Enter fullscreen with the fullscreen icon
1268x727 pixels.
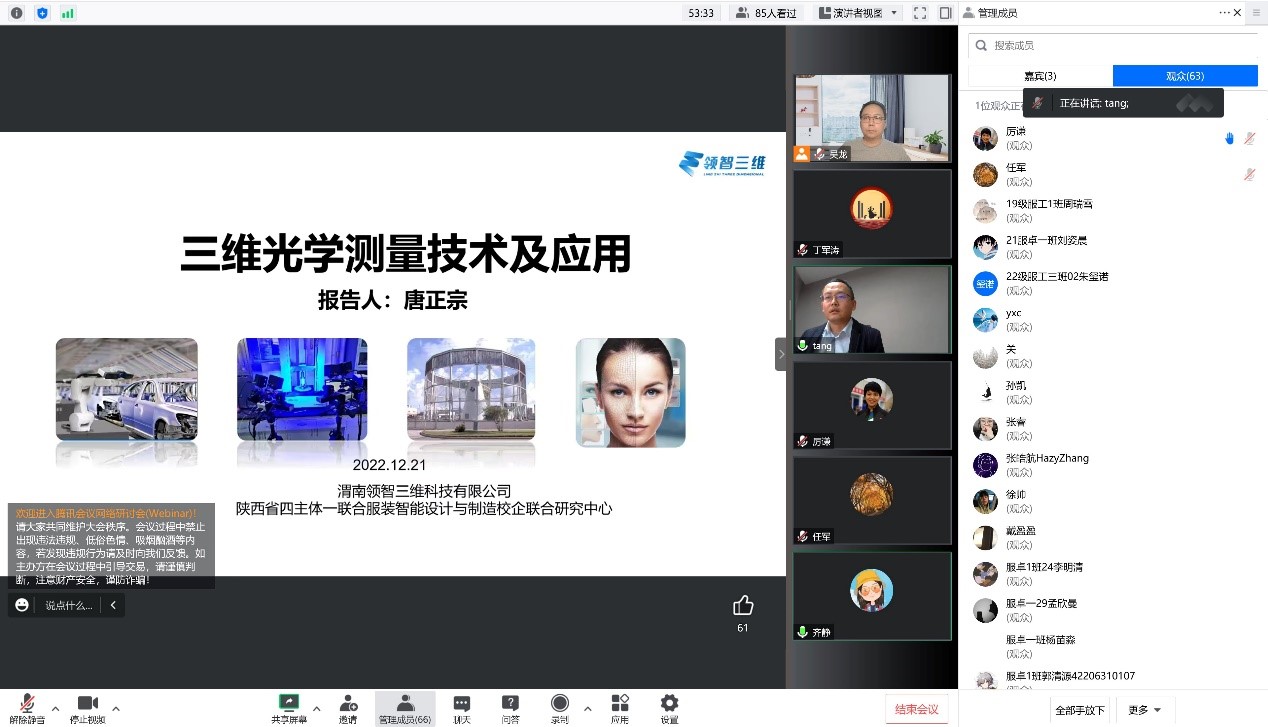920,13
